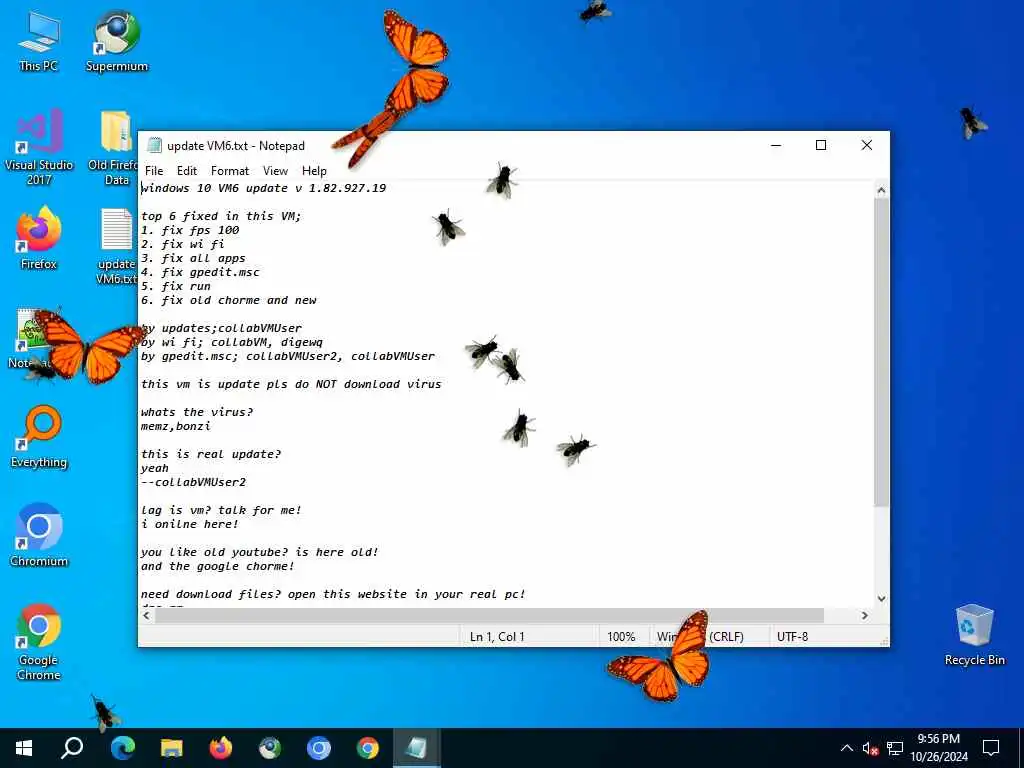The image size is (1024, 768).
Task: Open Chromium from the taskbar
Action: tap(319, 748)
